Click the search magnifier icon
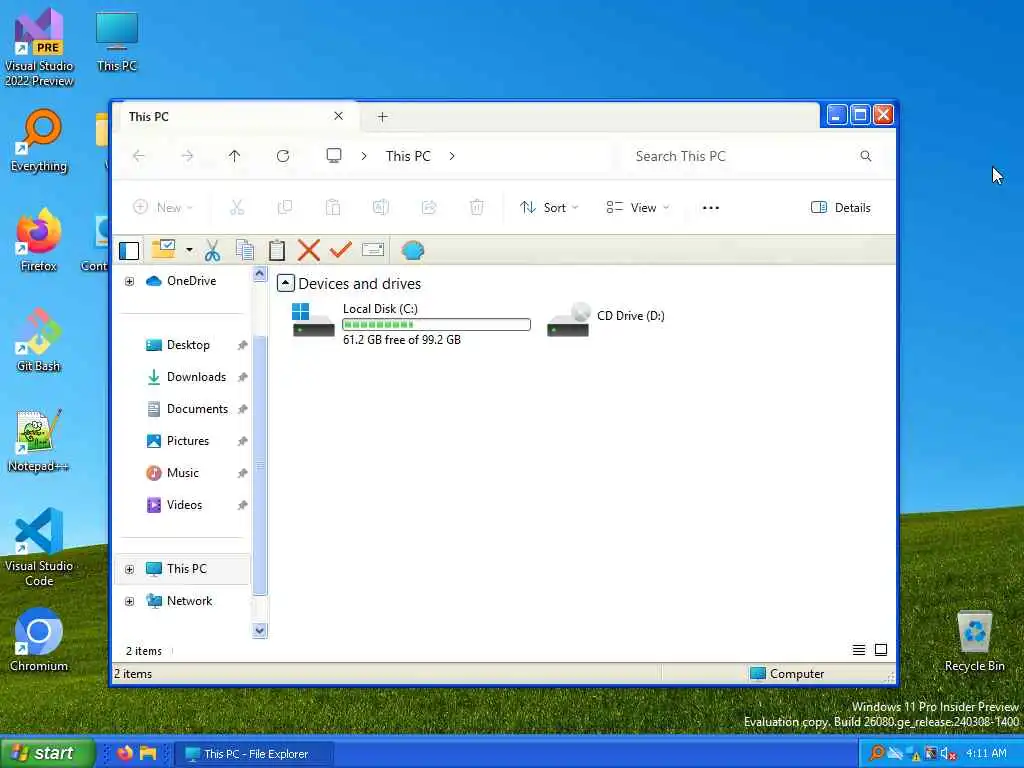Screen dimensions: 1024x768 (865, 156)
